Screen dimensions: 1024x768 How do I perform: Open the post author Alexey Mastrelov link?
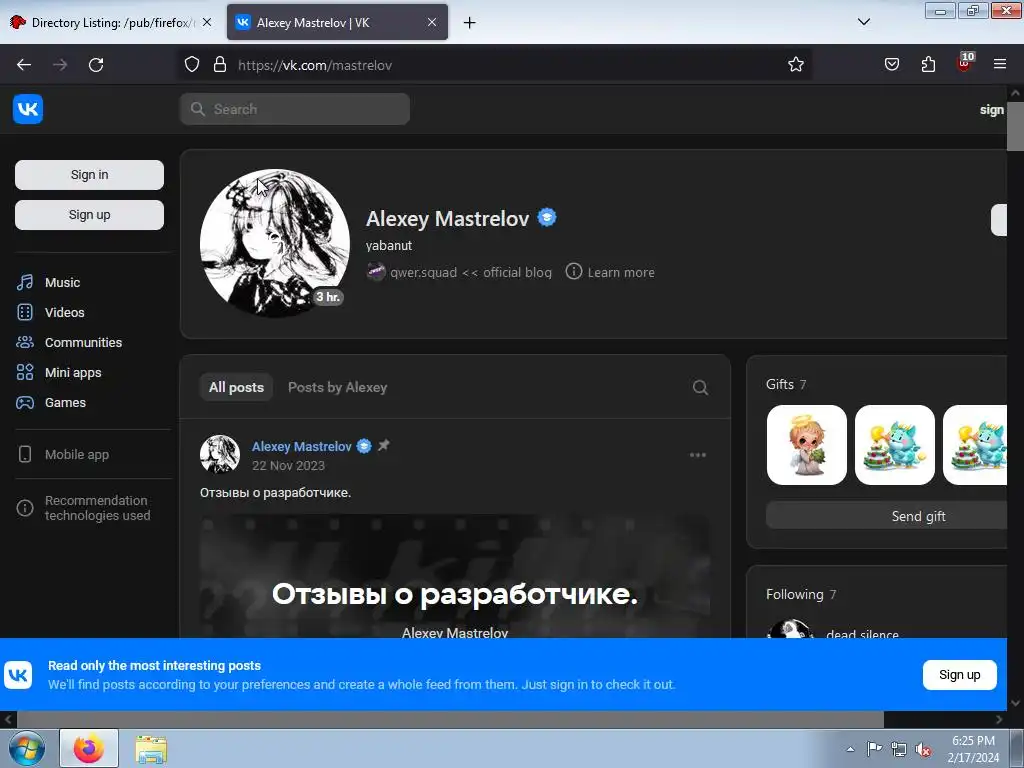(x=302, y=447)
